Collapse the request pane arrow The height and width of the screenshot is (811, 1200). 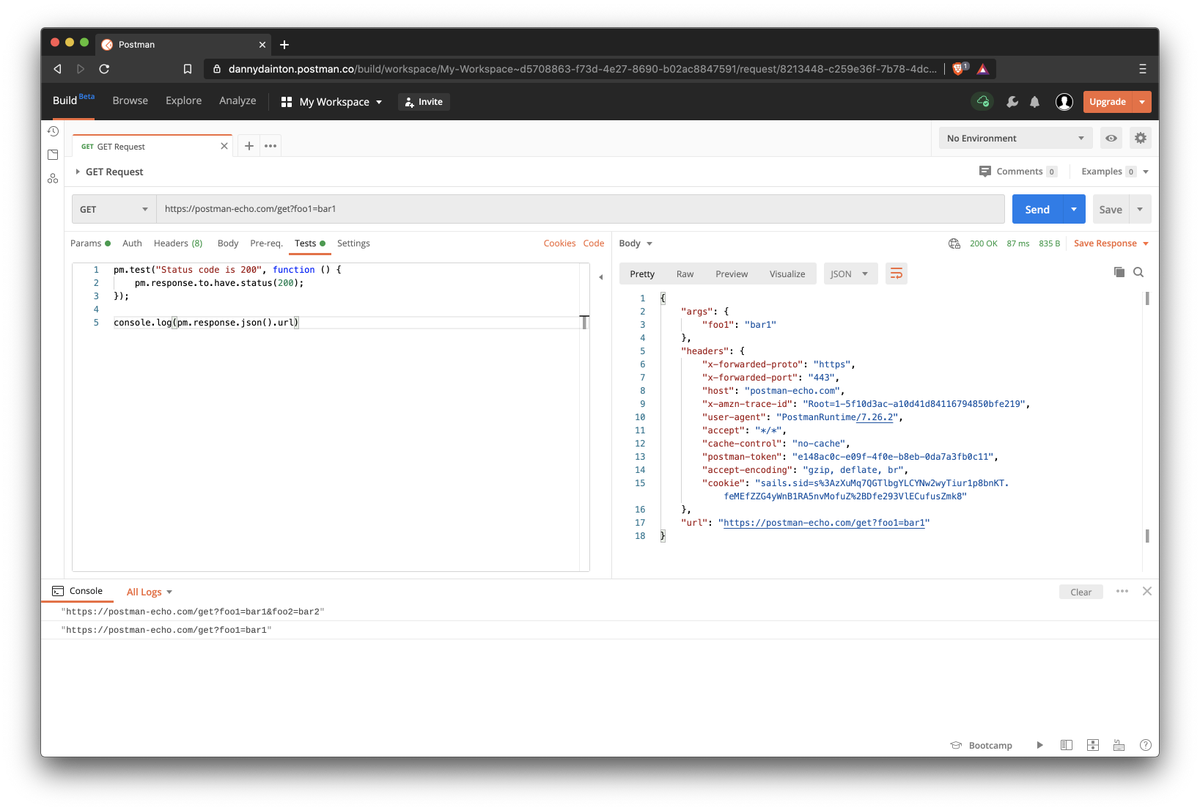[x=601, y=277]
